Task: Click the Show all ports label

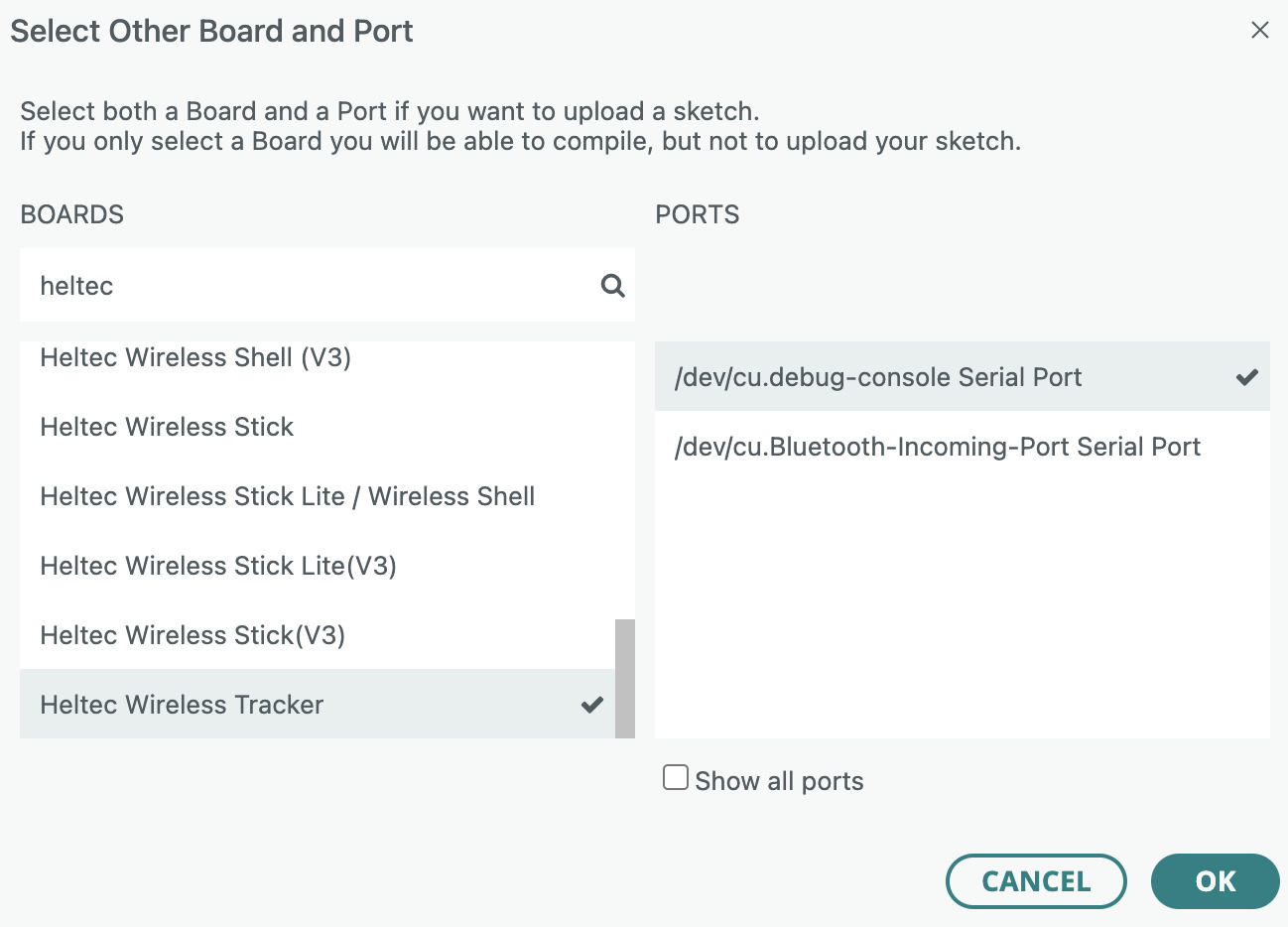Action: tap(779, 781)
